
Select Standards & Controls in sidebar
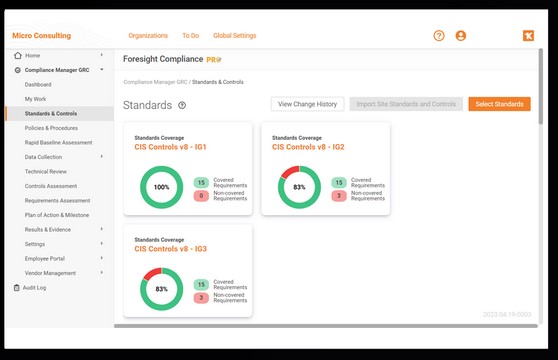tap(59, 113)
